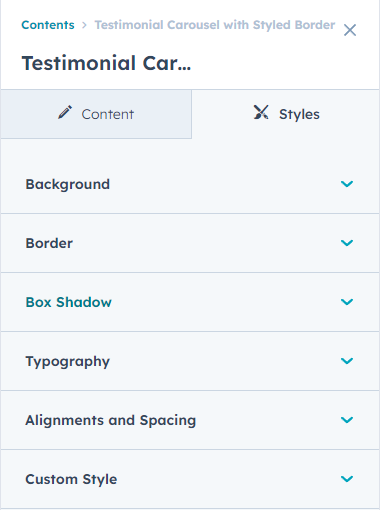380x510 pixels.
Task: Open the Box Shadow settings label
Action: point(69,302)
